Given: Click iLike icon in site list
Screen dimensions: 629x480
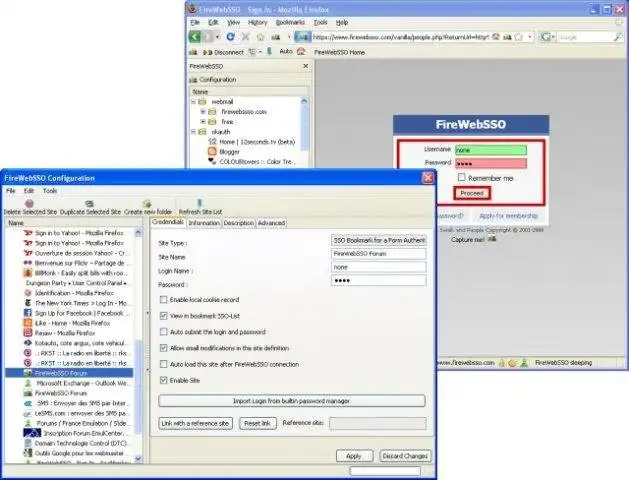Looking at the screenshot, I should (x=28, y=323).
